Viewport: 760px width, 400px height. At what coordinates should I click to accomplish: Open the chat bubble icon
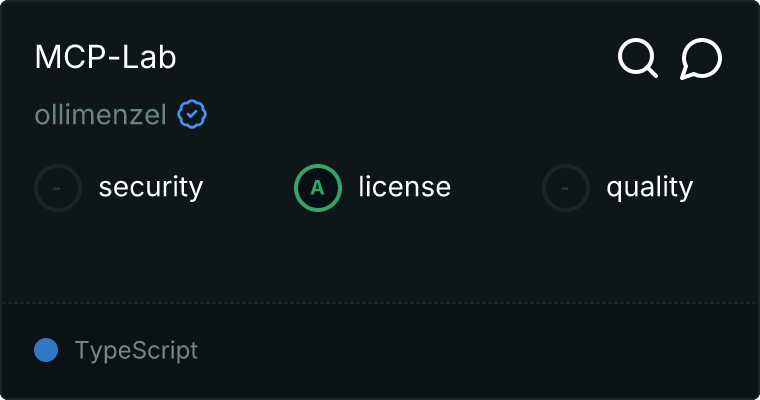701,58
